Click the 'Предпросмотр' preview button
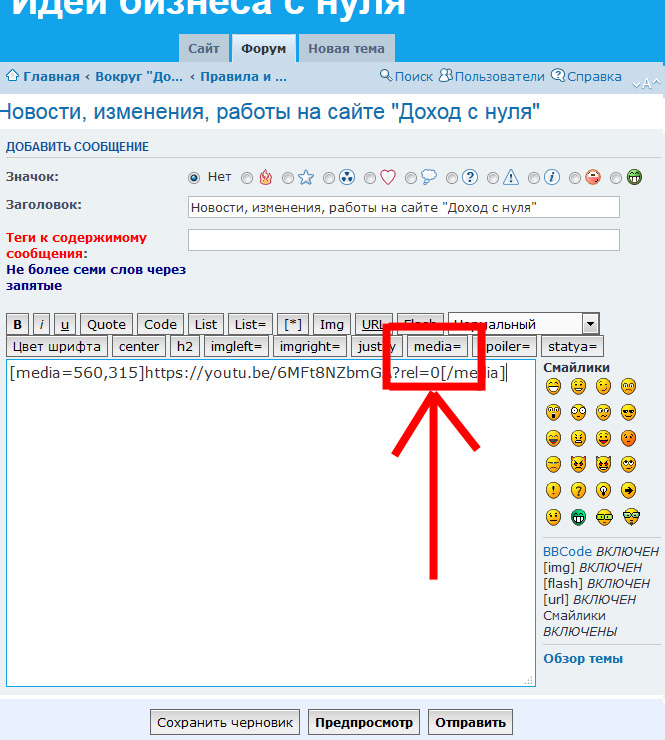Image resolution: width=665 pixels, height=740 pixels. coord(364,722)
